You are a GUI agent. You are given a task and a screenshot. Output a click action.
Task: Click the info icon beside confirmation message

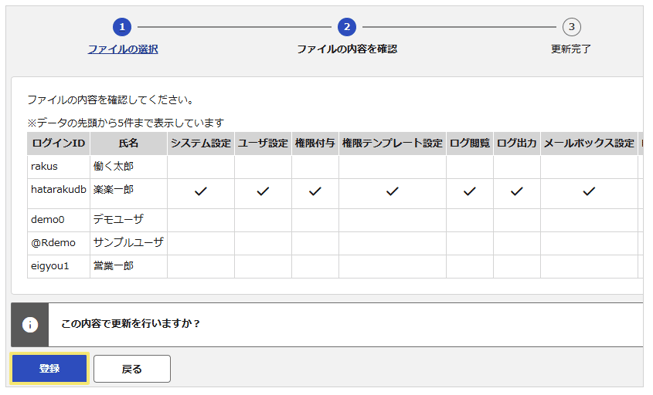click(x=30, y=325)
